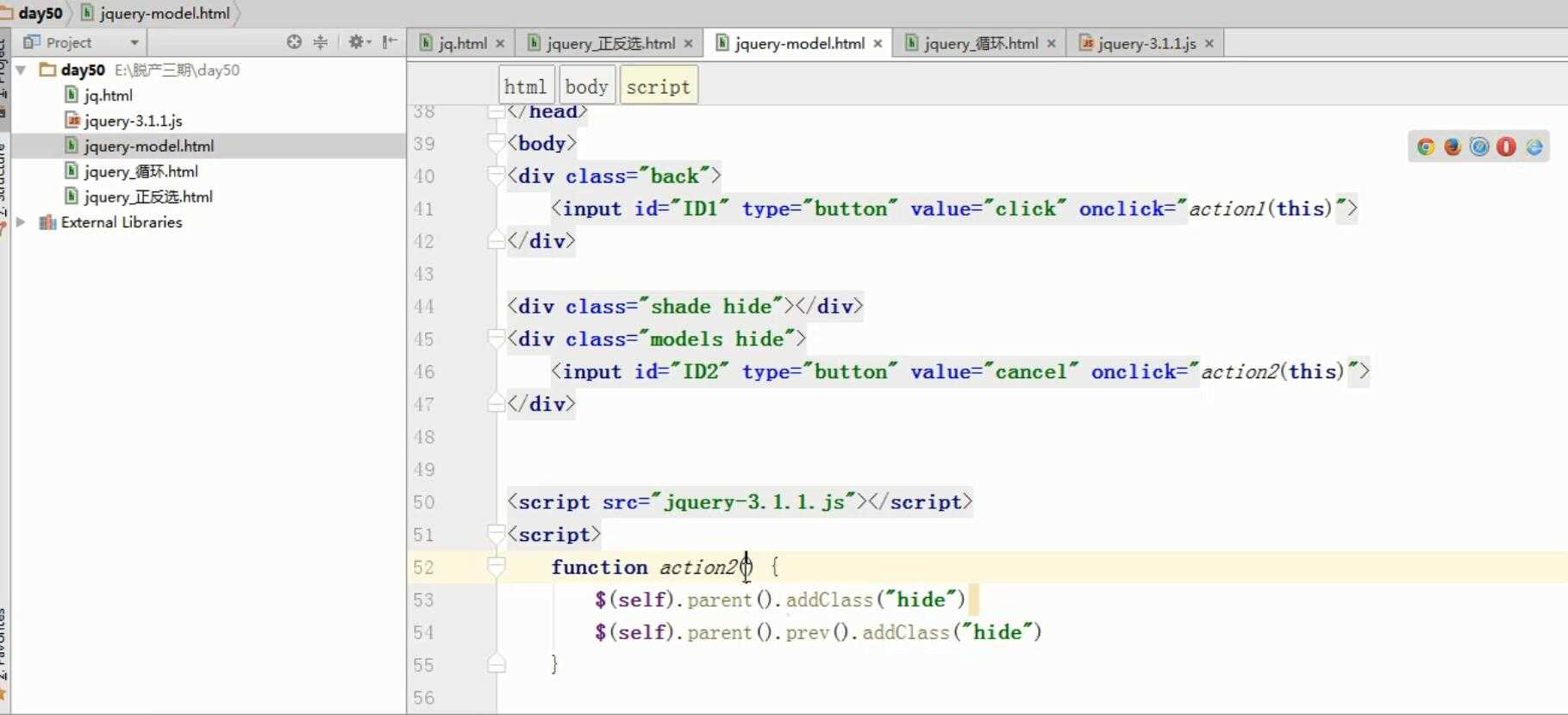Close the jquery_循环.html tab
This screenshot has height=715, width=1568.
1051,43
